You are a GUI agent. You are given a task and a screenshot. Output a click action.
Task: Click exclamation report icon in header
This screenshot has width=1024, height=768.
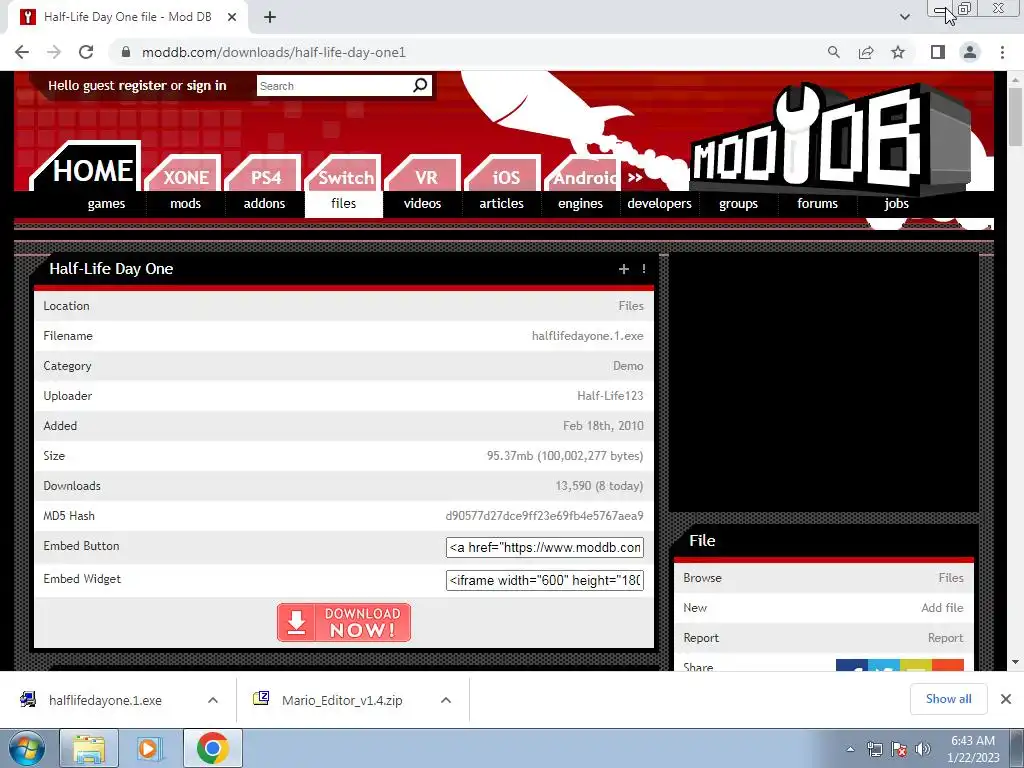[644, 269]
